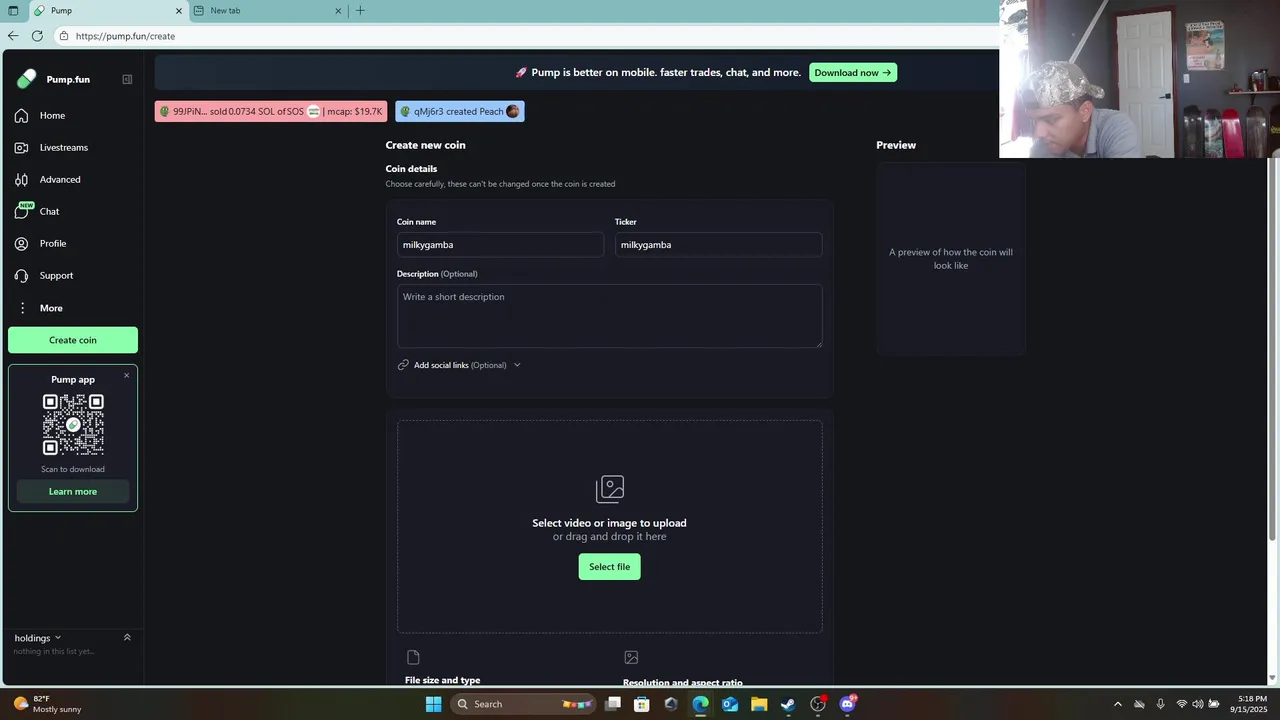The height and width of the screenshot is (720, 1280).
Task: Click the Preview card area
Action: pyautogui.click(x=951, y=259)
